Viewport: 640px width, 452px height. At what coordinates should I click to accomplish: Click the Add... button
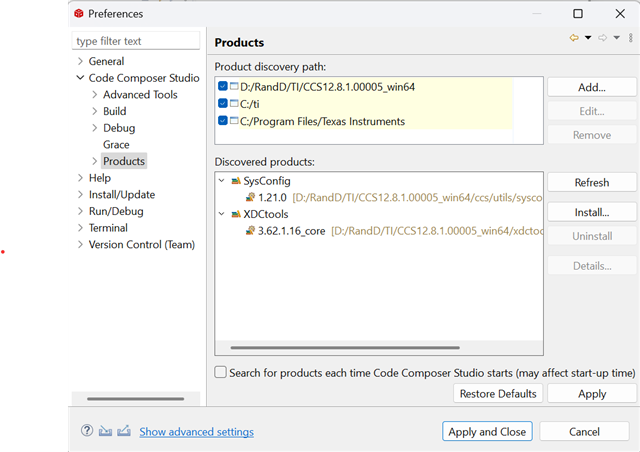point(591,87)
